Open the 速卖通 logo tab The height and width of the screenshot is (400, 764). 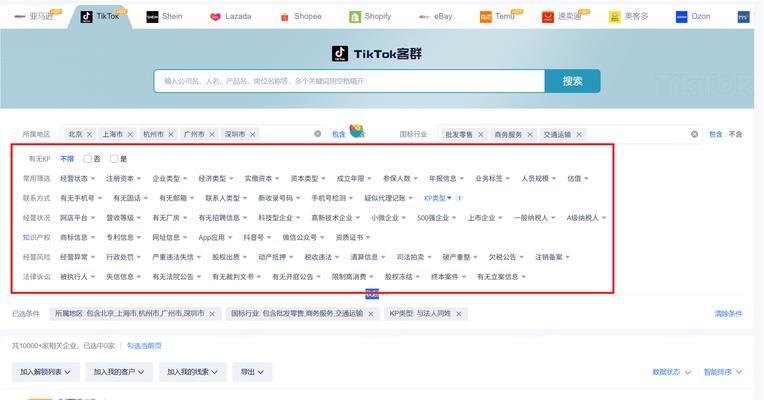548,17
